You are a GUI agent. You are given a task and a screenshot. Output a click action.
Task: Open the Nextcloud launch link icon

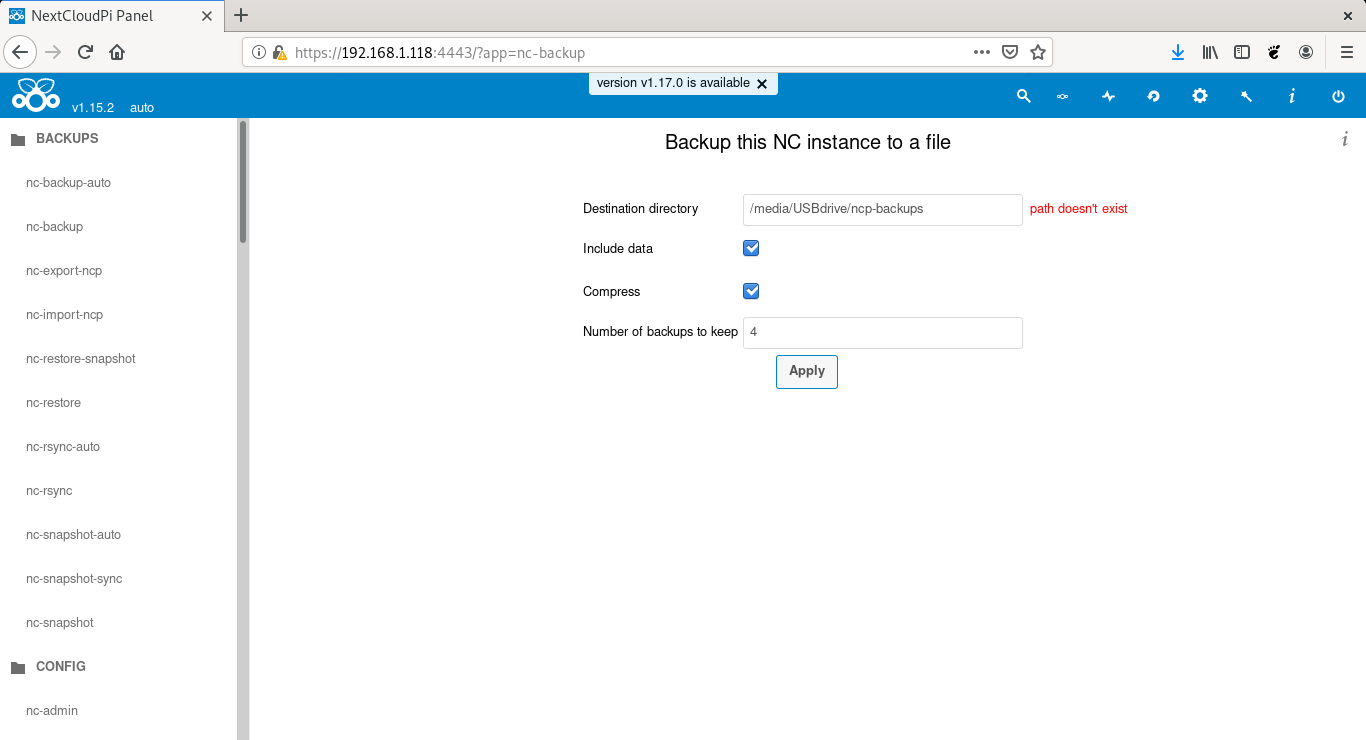(1063, 96)
